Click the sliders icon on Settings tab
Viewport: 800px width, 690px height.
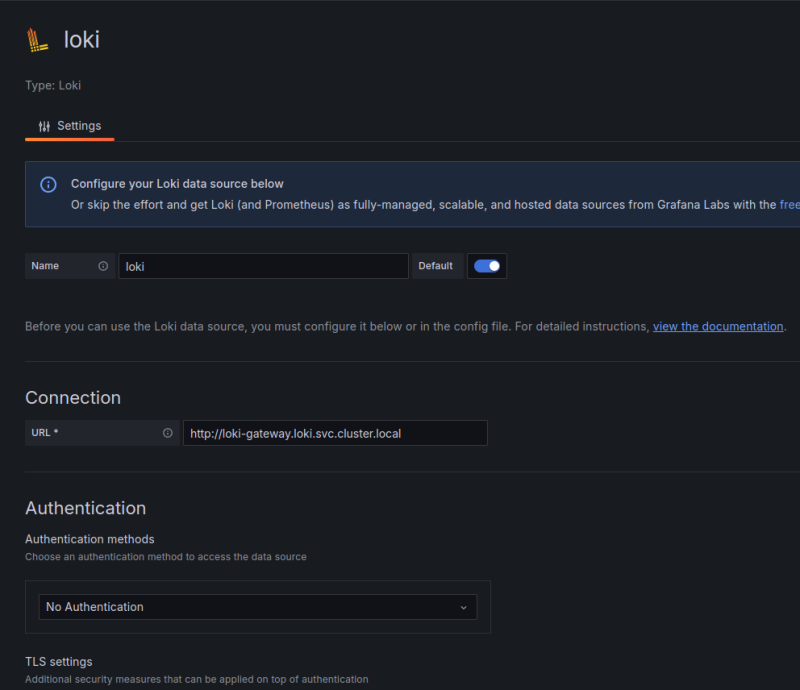tap(44, 127)
